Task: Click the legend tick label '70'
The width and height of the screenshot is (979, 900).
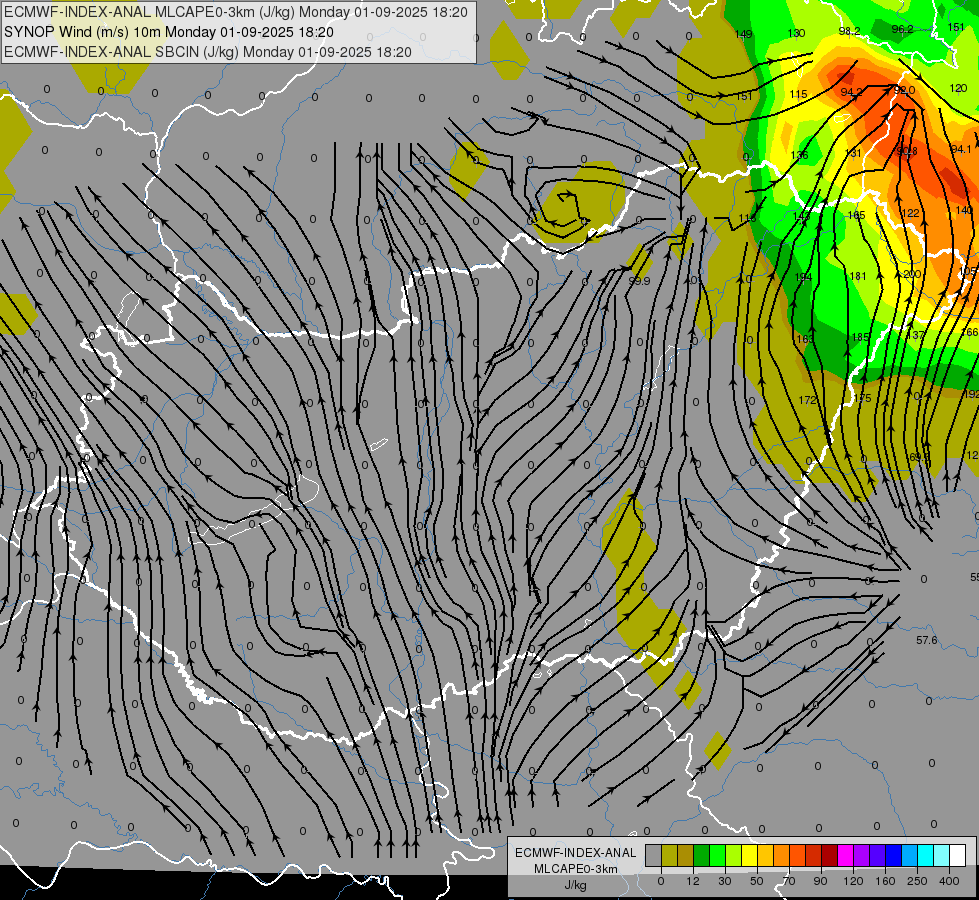Action: click(x=789, y=881)
